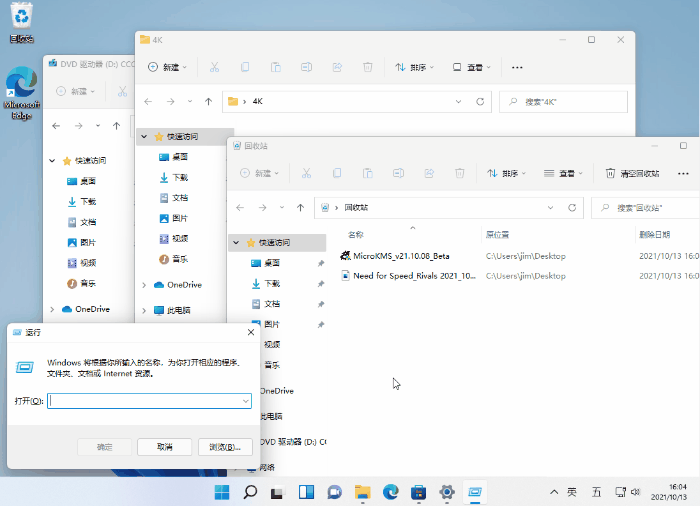
Task: Open the 查看 view dropdown in 4K window
Action: point(472,67)
